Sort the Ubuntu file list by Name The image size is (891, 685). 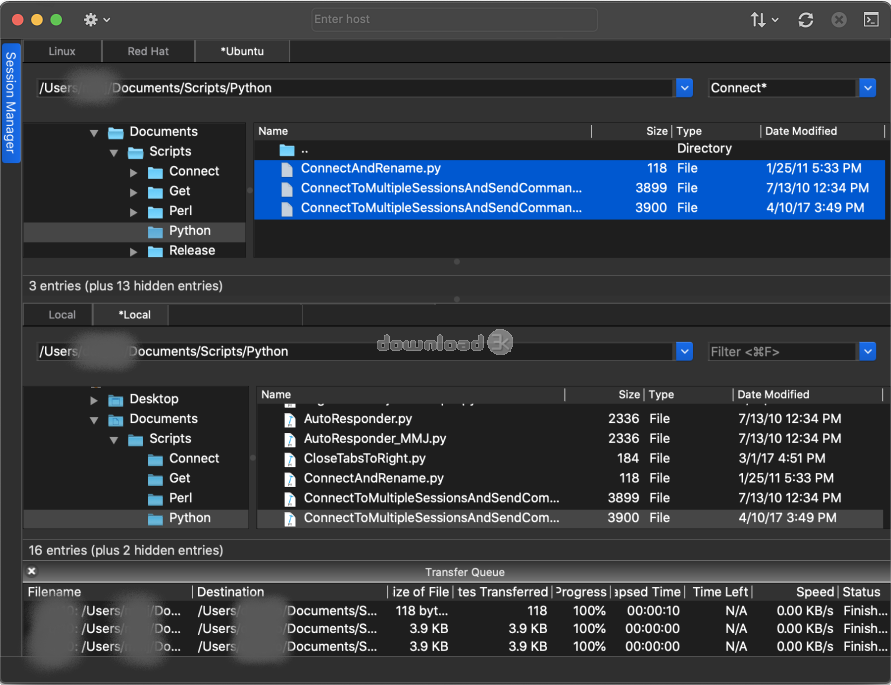pos(423,131)
